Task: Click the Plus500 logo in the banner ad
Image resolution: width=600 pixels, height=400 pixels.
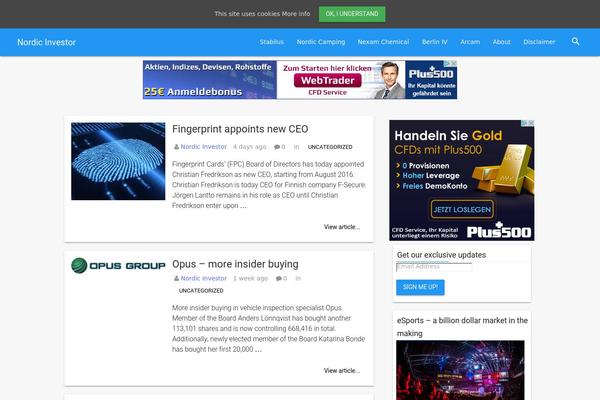Action: coord(431,73)
